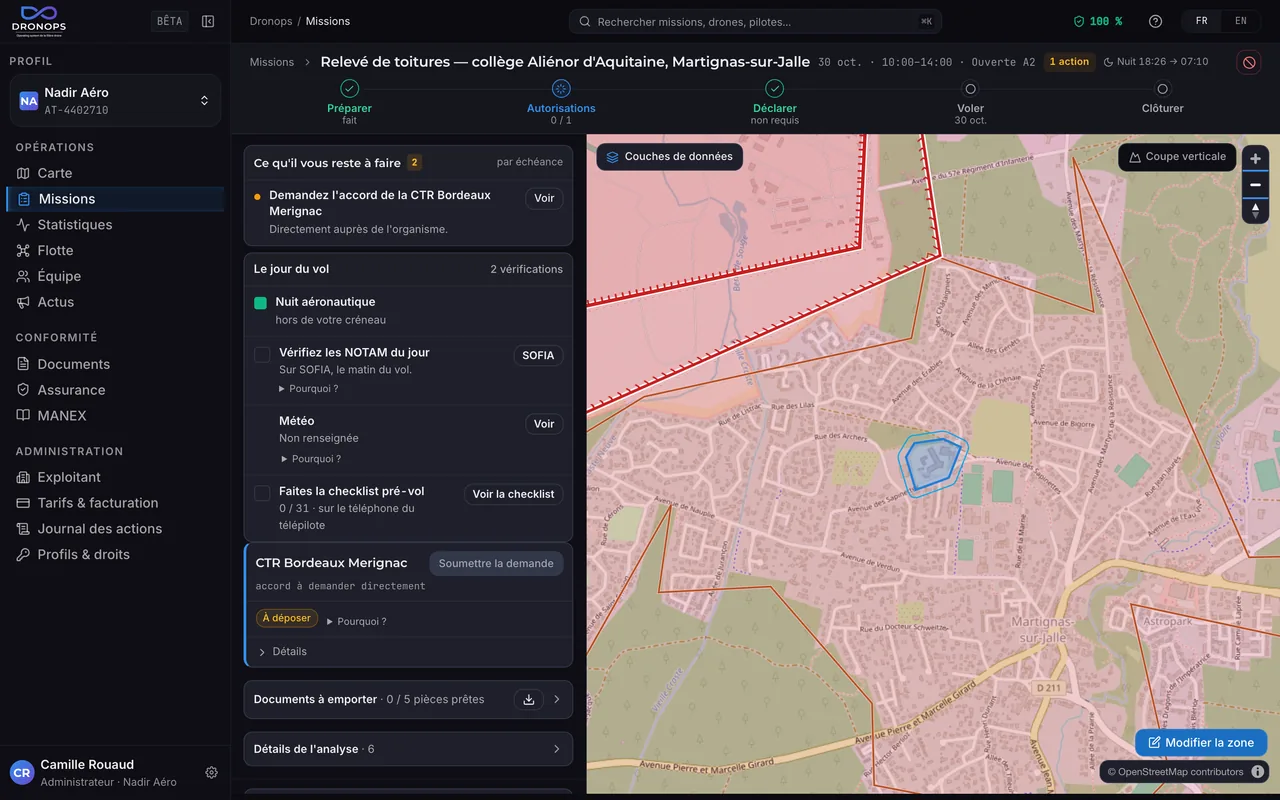Expand Détails in CTR Bordeaux Merignac card

tap(283, 652)
